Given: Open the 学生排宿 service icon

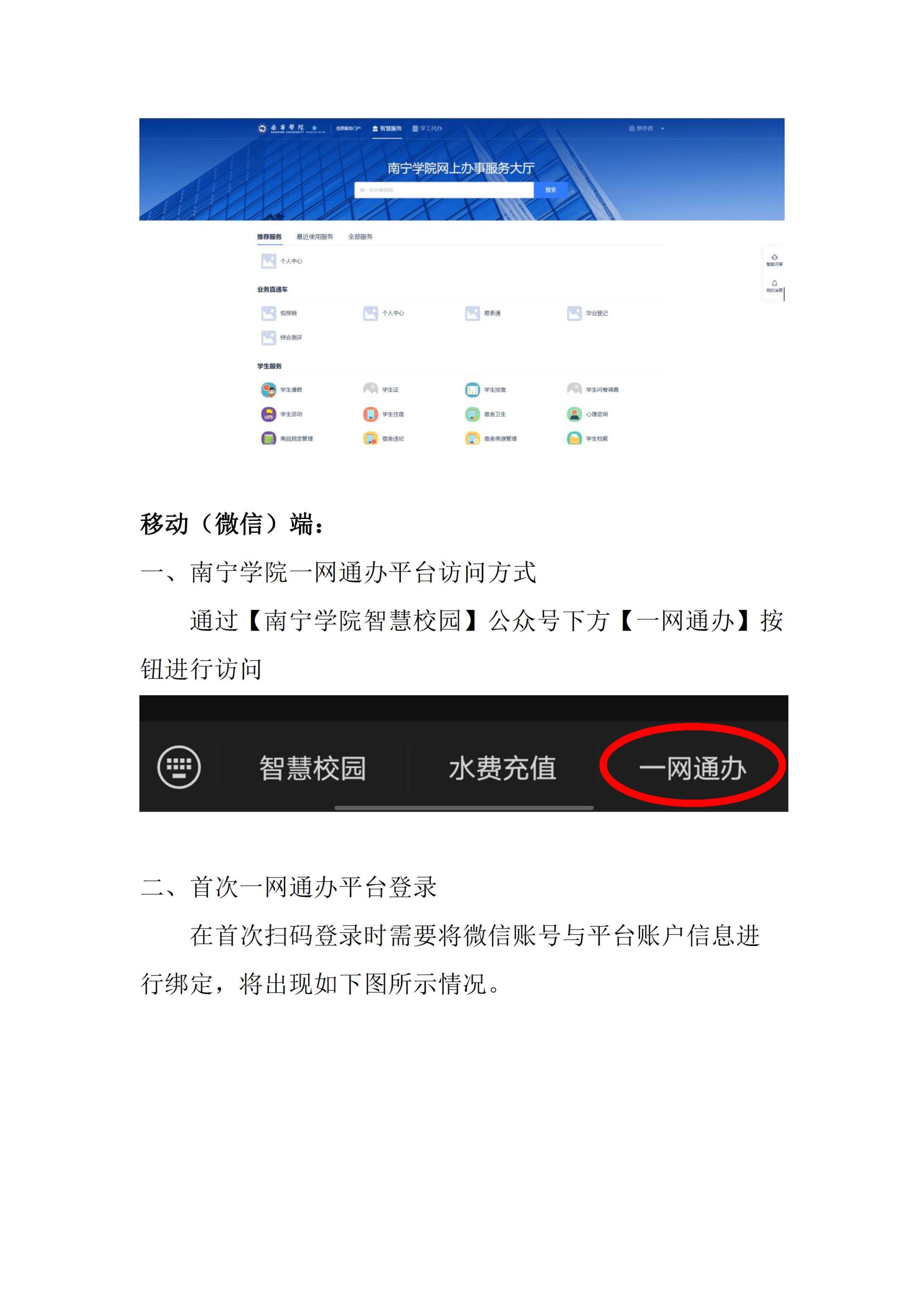Looking at the screenshot, I should [x=472, y=389].
